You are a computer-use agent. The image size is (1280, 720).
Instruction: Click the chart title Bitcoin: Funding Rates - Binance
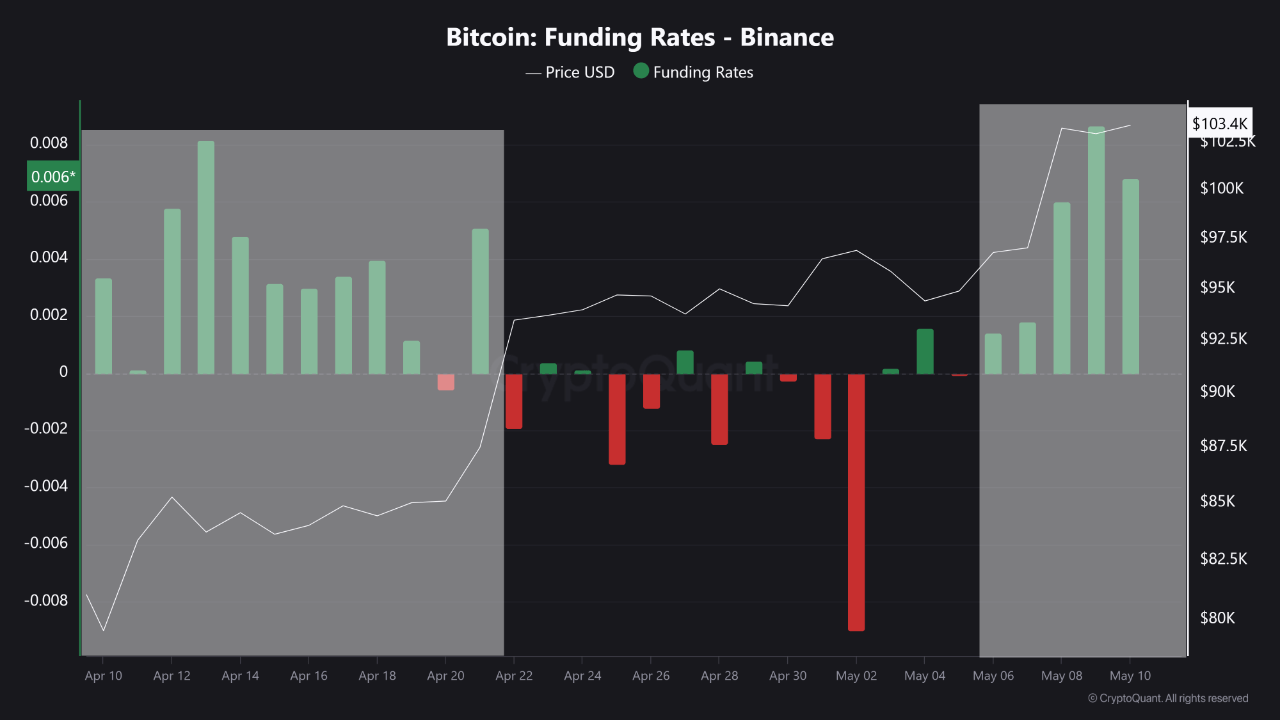(x=640, y=38)
